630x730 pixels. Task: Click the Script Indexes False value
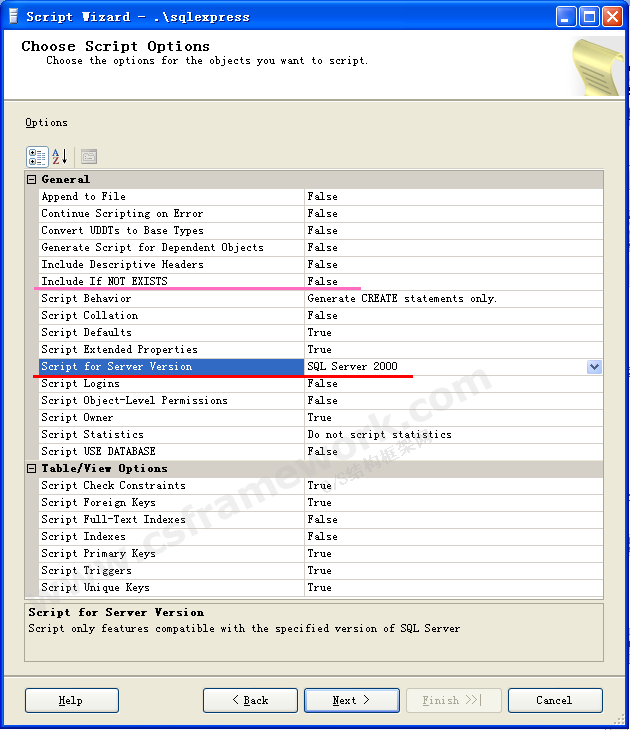point(322,537)
